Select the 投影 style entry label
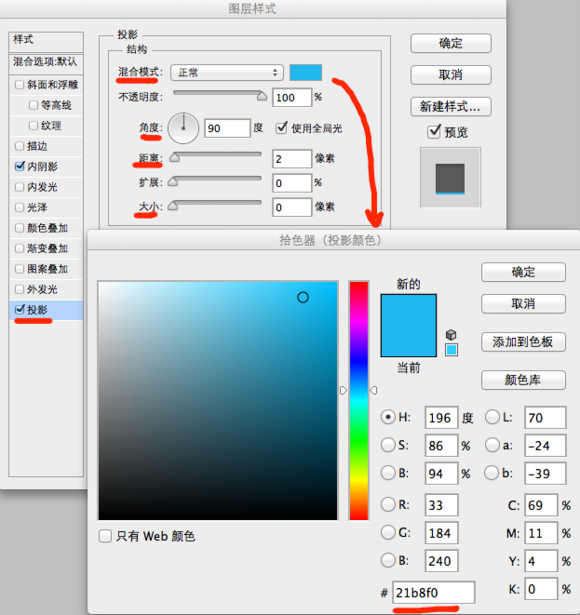580x615 pixels. [37, 310]
